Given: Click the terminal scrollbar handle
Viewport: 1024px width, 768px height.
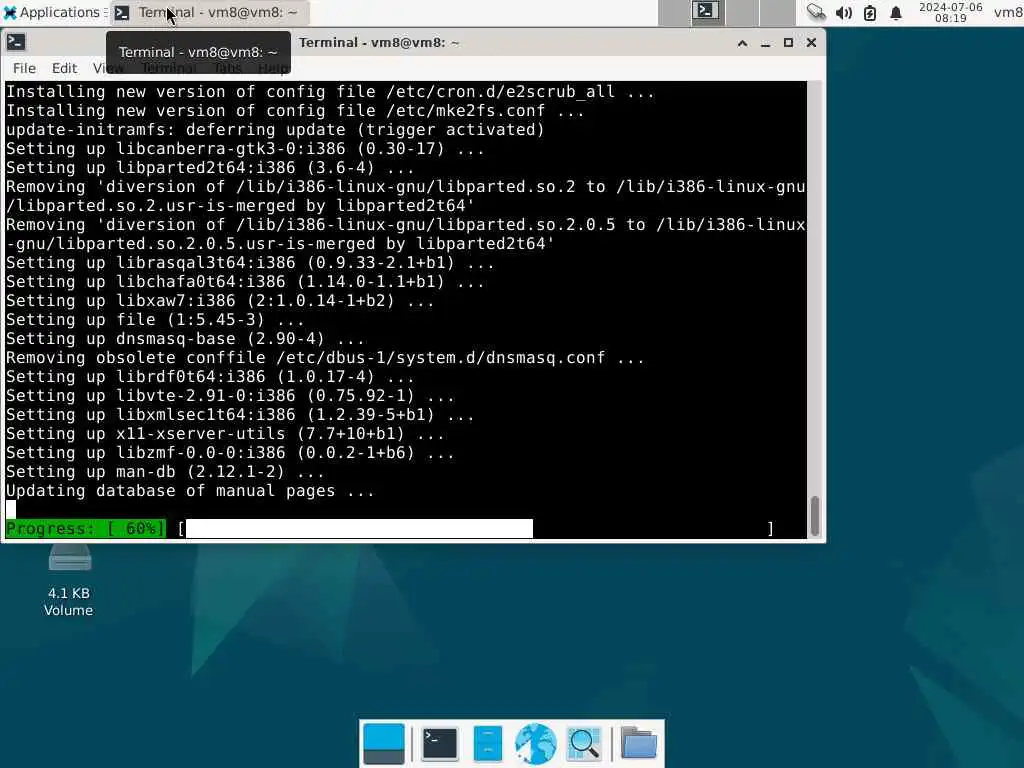Looking at the screenshot, I should 814,516.
